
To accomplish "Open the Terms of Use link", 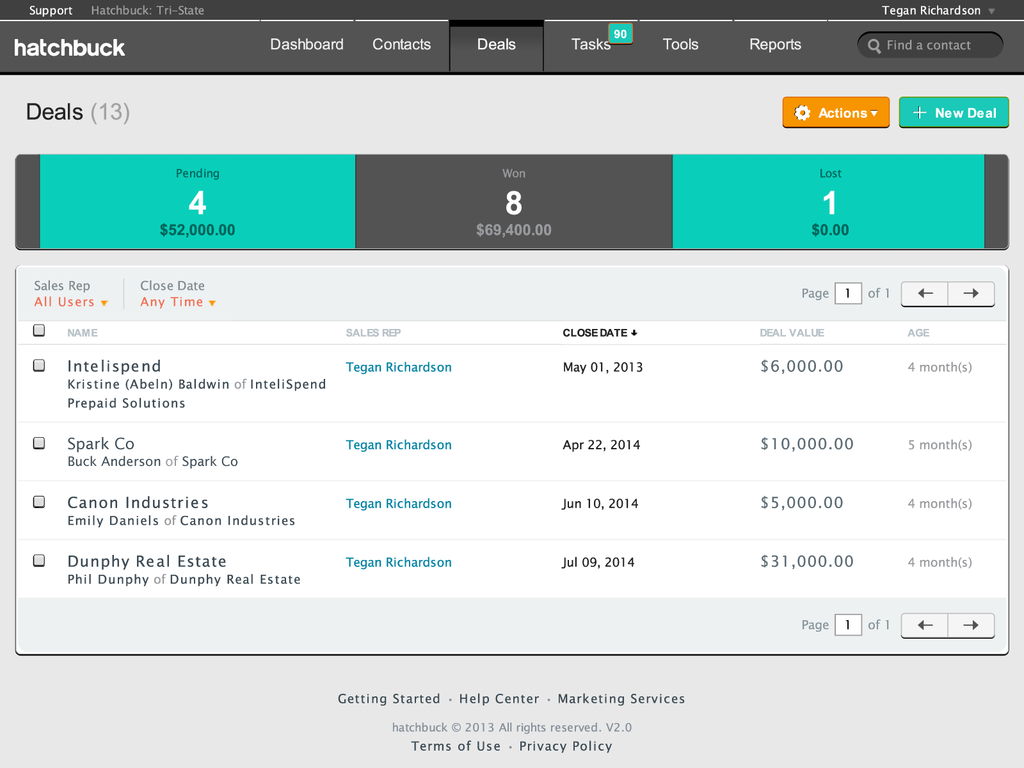I will (x=456, y=746).
